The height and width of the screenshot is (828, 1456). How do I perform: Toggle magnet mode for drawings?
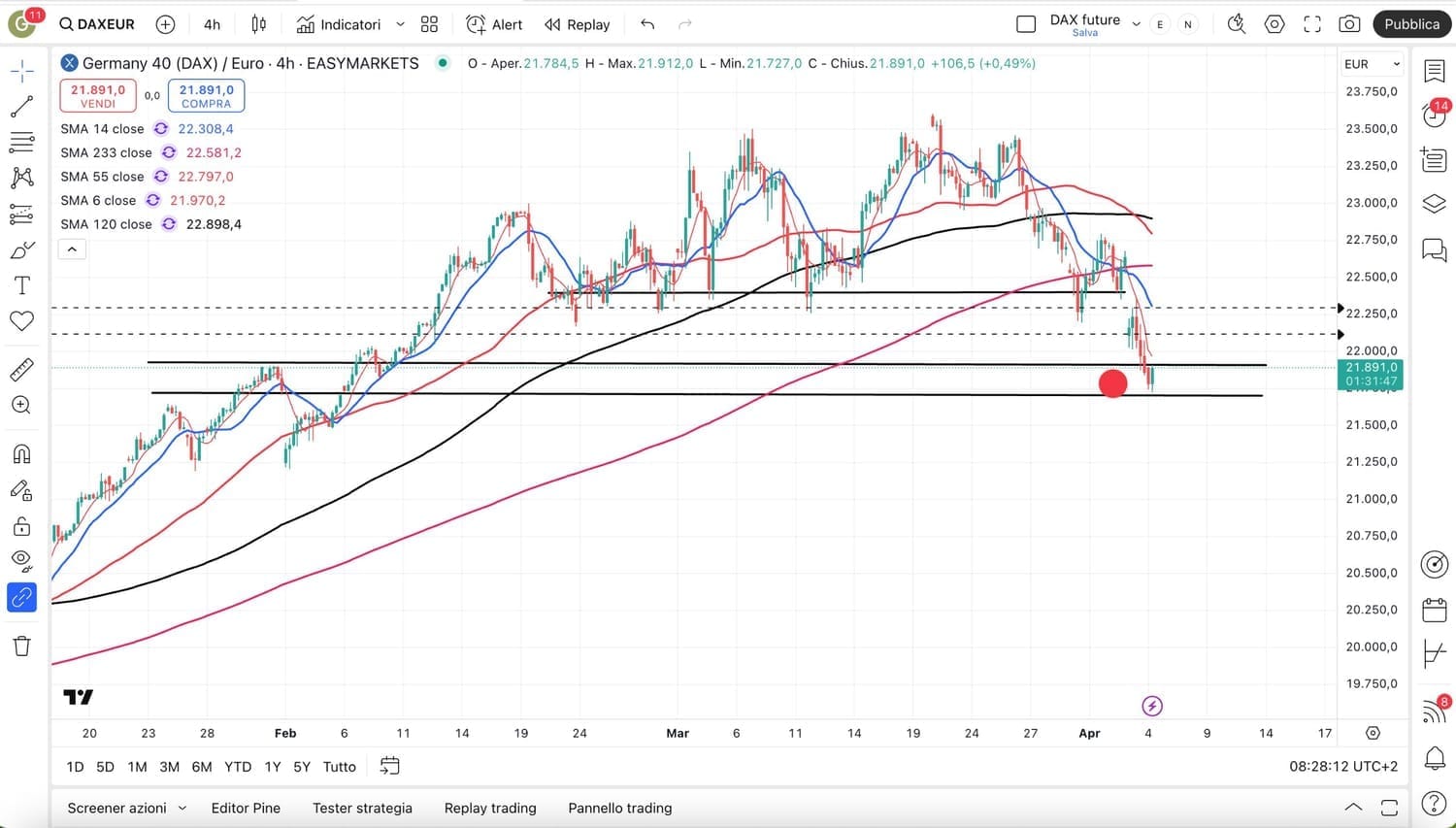pos(21,454)
